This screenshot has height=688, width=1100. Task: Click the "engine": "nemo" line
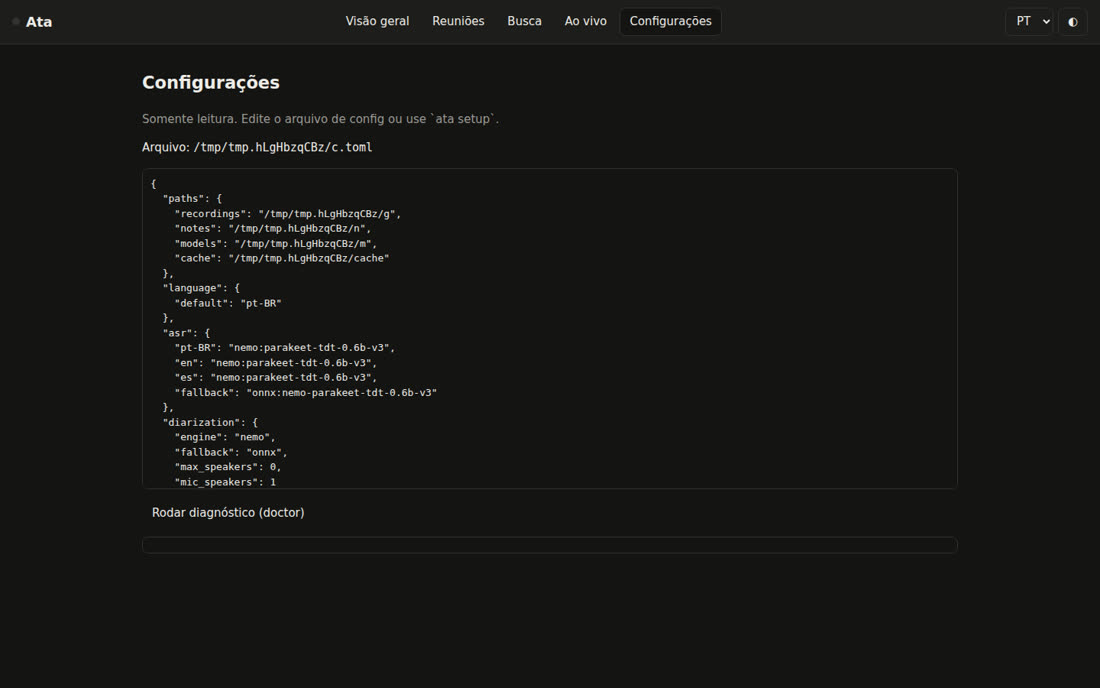[225, 437]
